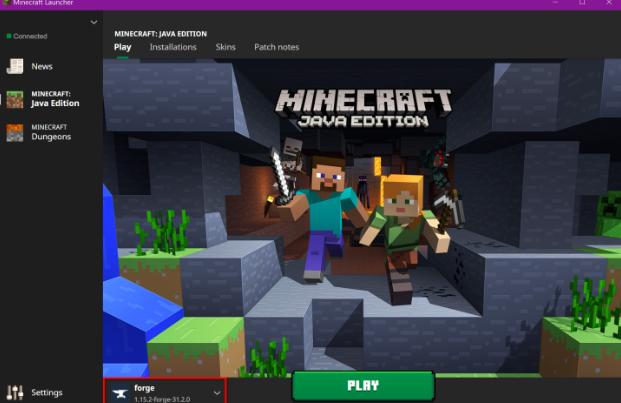This screenshot has height=403, width=621.
Task: Open the Installations tab
Action: point(173,47)
